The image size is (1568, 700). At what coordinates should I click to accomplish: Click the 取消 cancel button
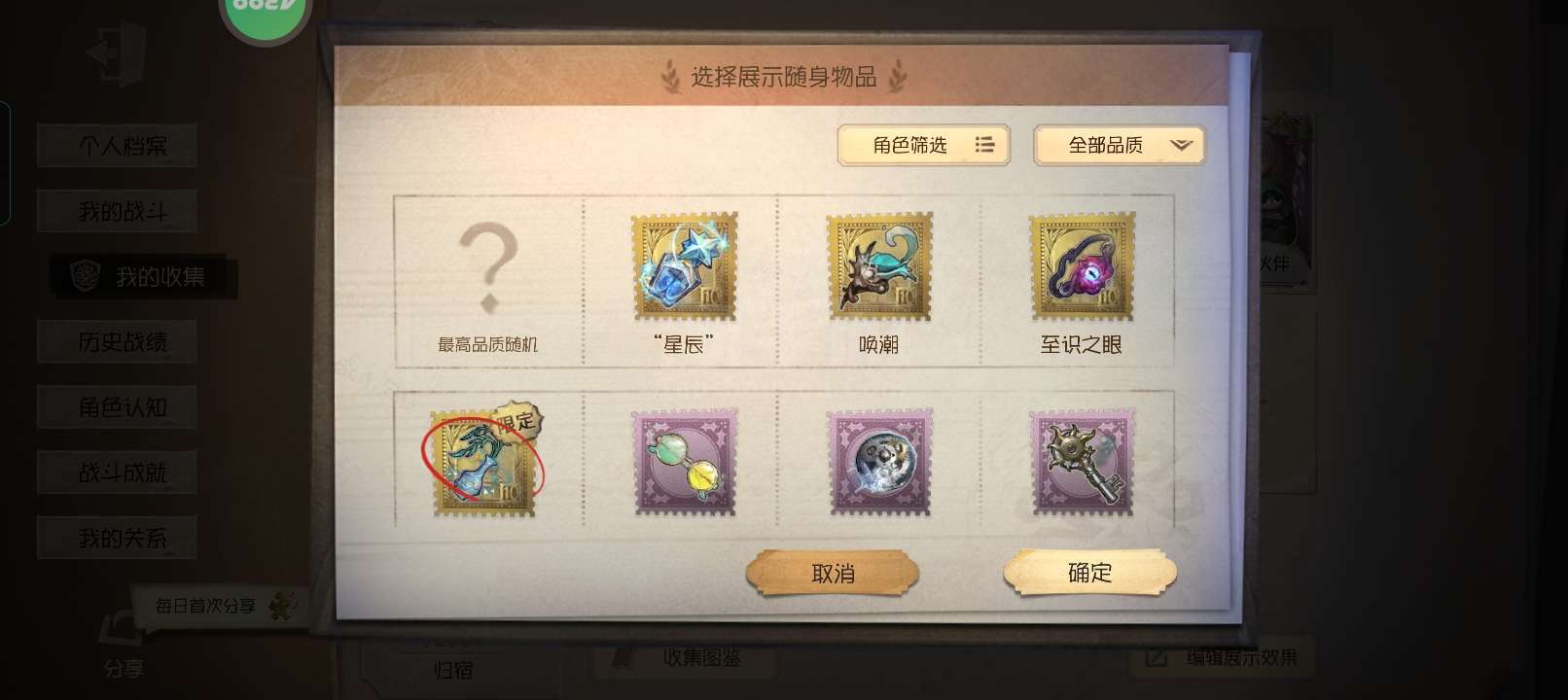(833, 574)
